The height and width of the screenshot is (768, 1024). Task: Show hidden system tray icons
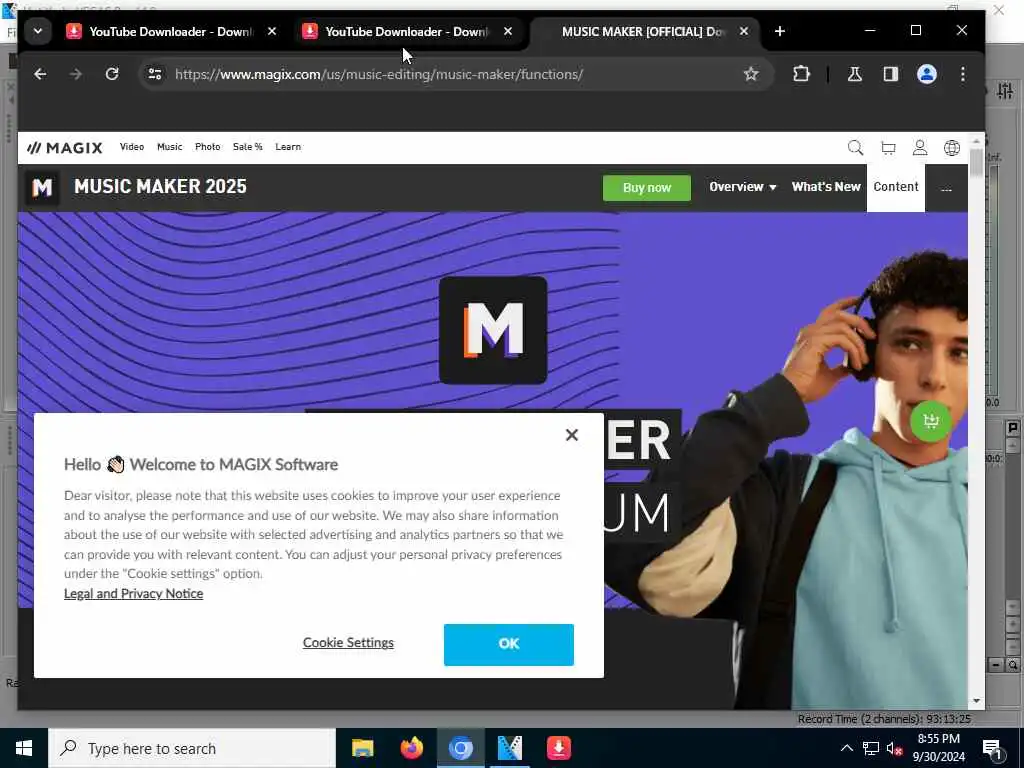tap(846, 748)
